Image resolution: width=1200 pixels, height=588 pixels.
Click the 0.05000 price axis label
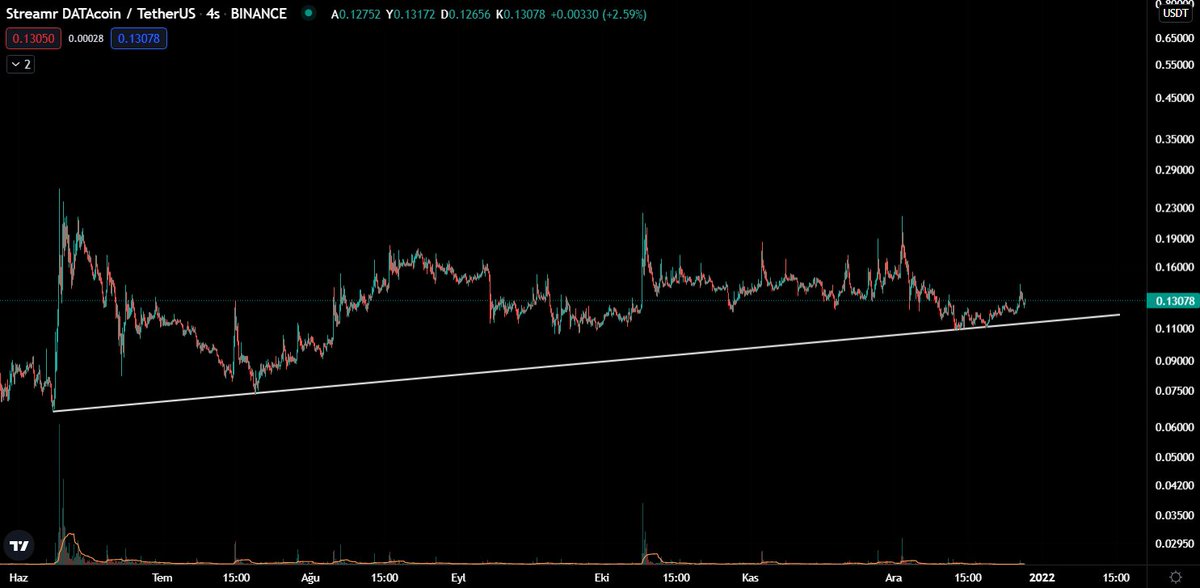[x=1174, y=458]
